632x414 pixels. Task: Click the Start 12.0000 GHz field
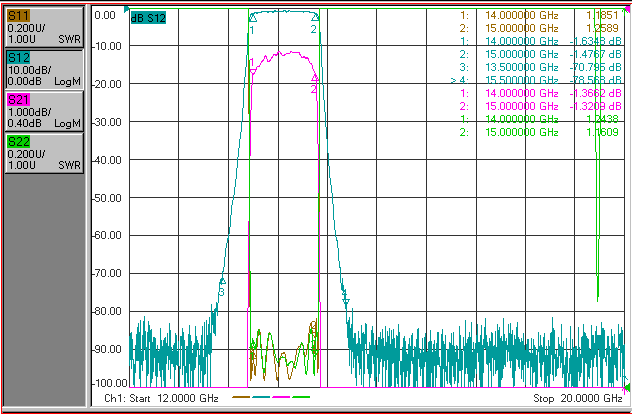pos(161,399)
